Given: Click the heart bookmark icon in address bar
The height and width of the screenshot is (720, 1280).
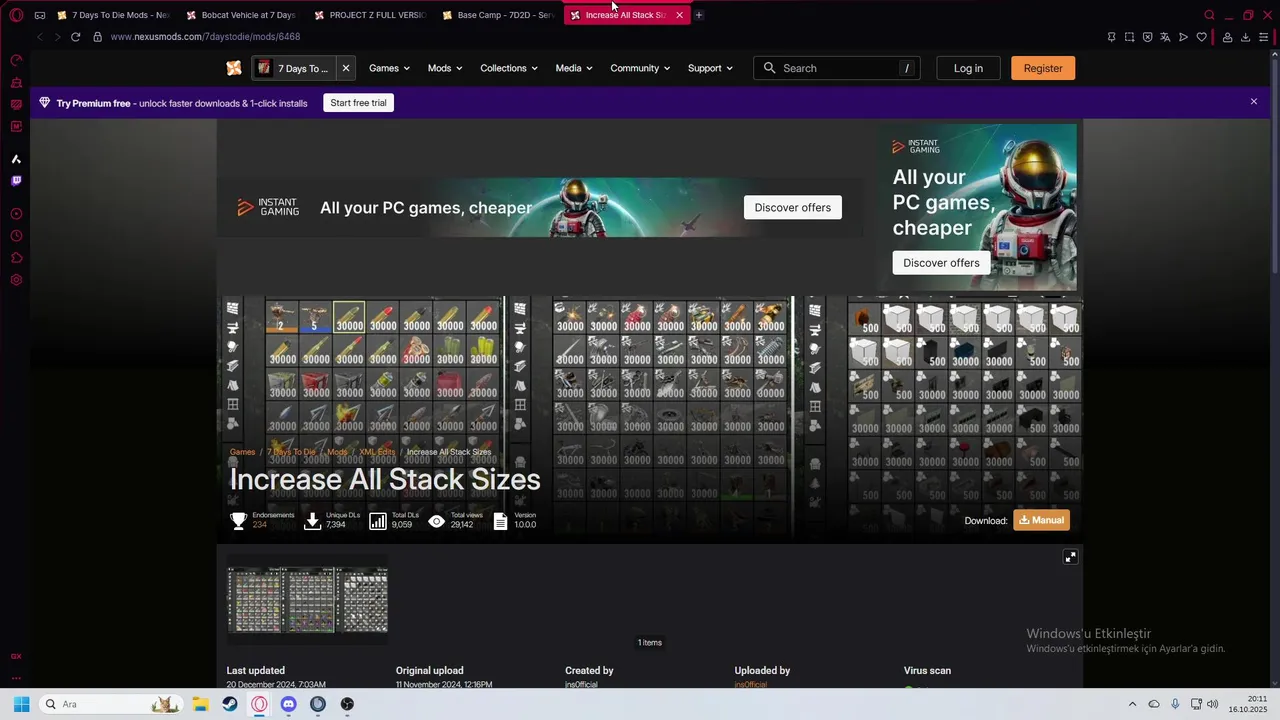Looking at the screenshot, I should 1201,37.
